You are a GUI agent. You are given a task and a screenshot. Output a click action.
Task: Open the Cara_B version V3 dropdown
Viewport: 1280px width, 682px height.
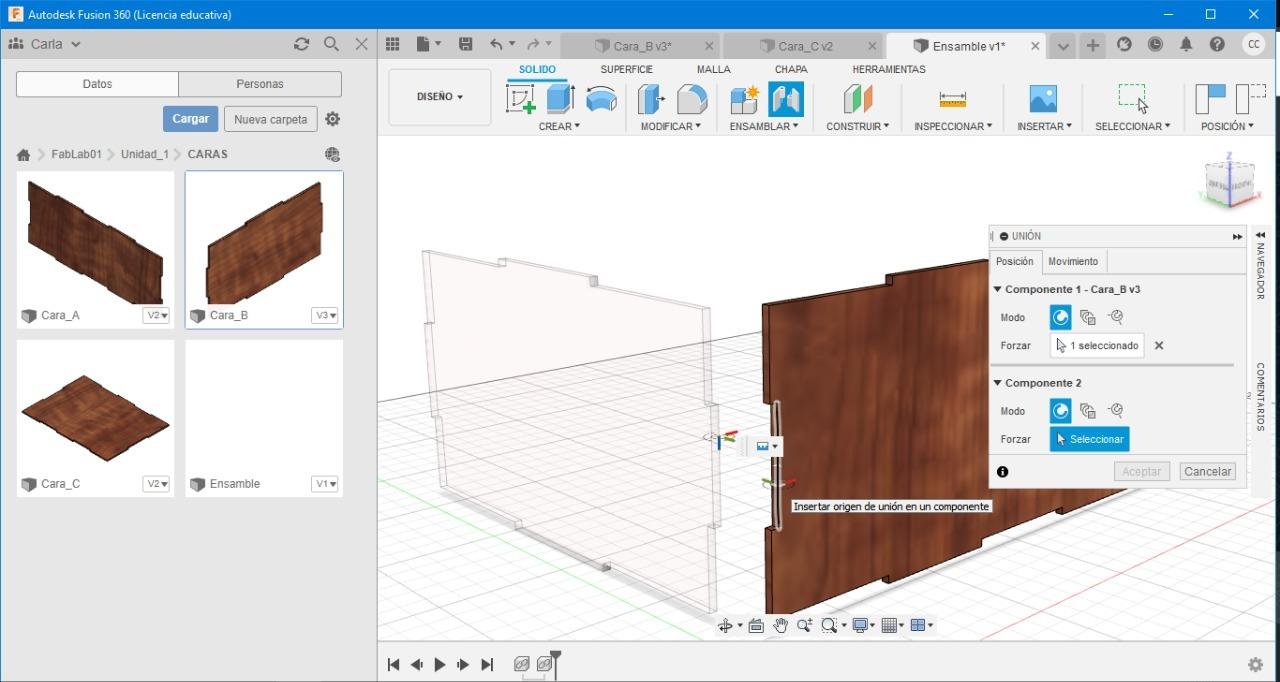pyautogui.click(x=326, y=315)
